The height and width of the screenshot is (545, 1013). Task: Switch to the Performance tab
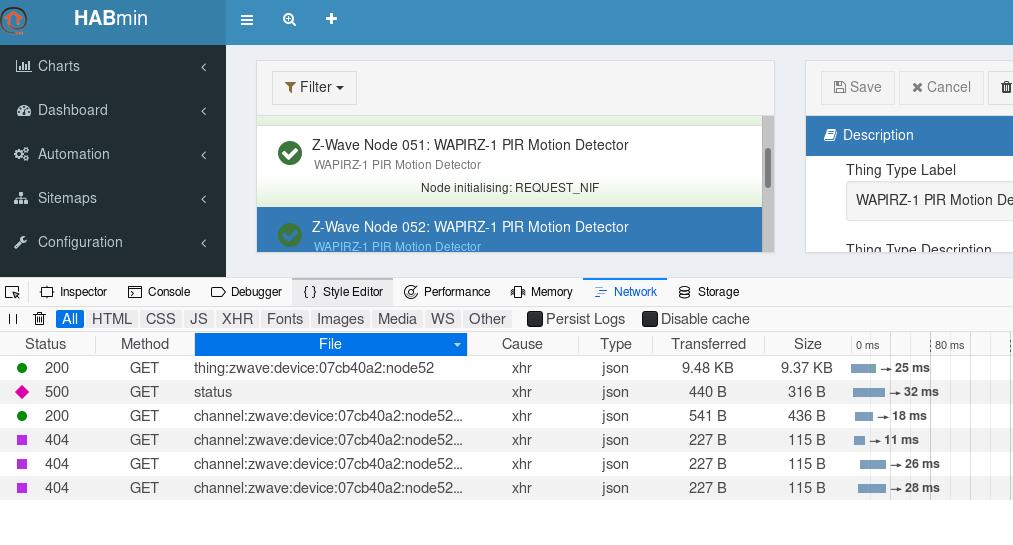[447, 292]
